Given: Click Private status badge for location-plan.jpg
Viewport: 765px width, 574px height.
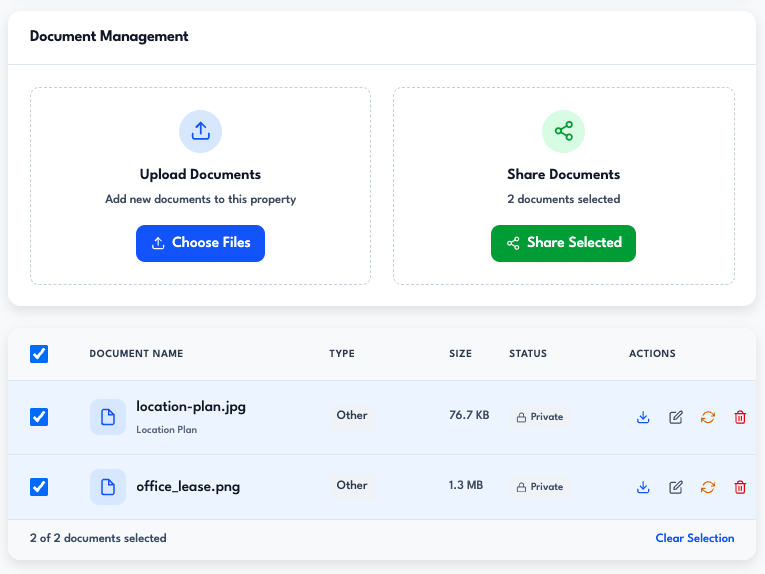Looking at the screenshot, I should pos(540,417).
